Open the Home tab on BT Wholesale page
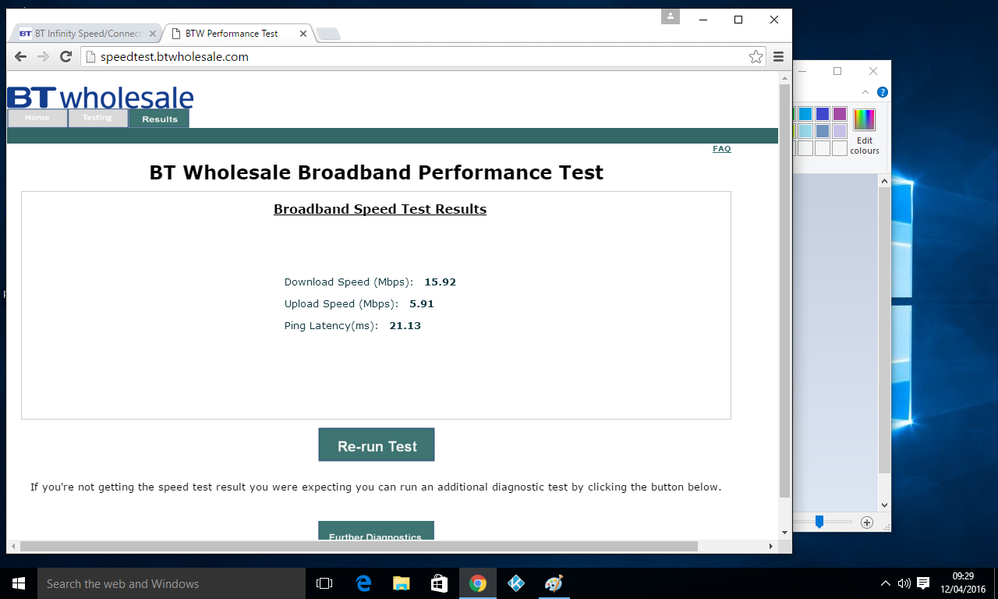Image resolution: width=998 pixels, height=599 pixels. click(37, 118)
